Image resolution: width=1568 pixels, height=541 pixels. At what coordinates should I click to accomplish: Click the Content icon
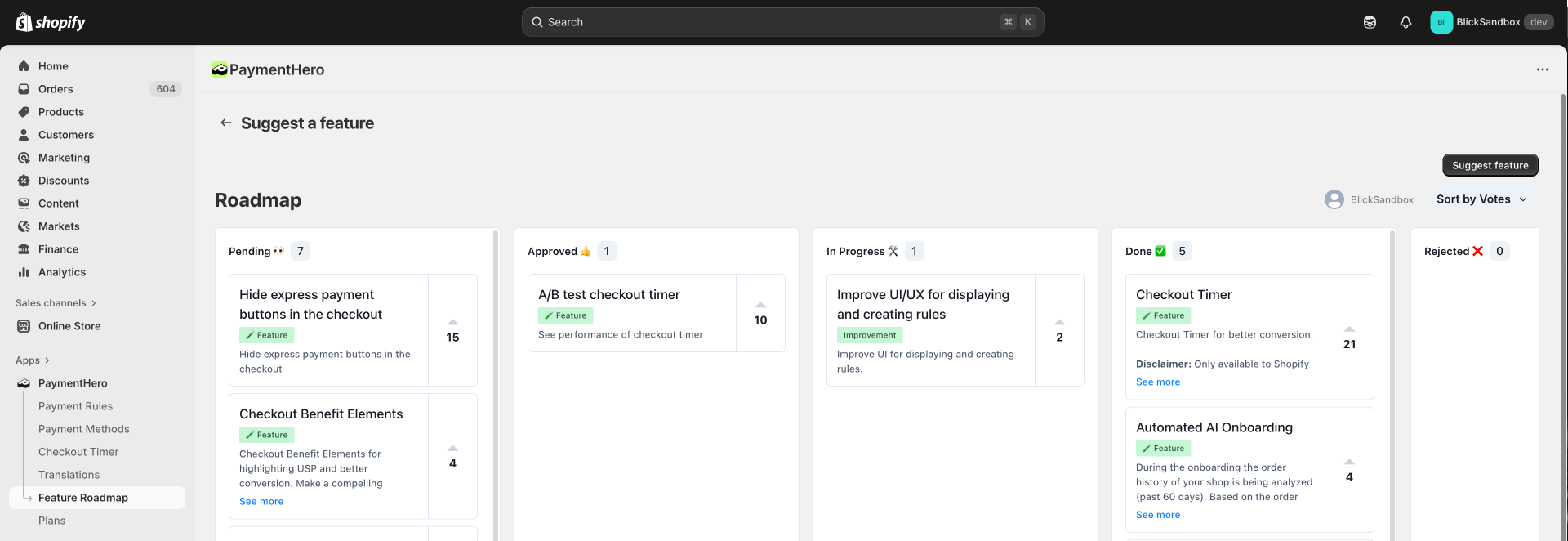pos(24,203)
